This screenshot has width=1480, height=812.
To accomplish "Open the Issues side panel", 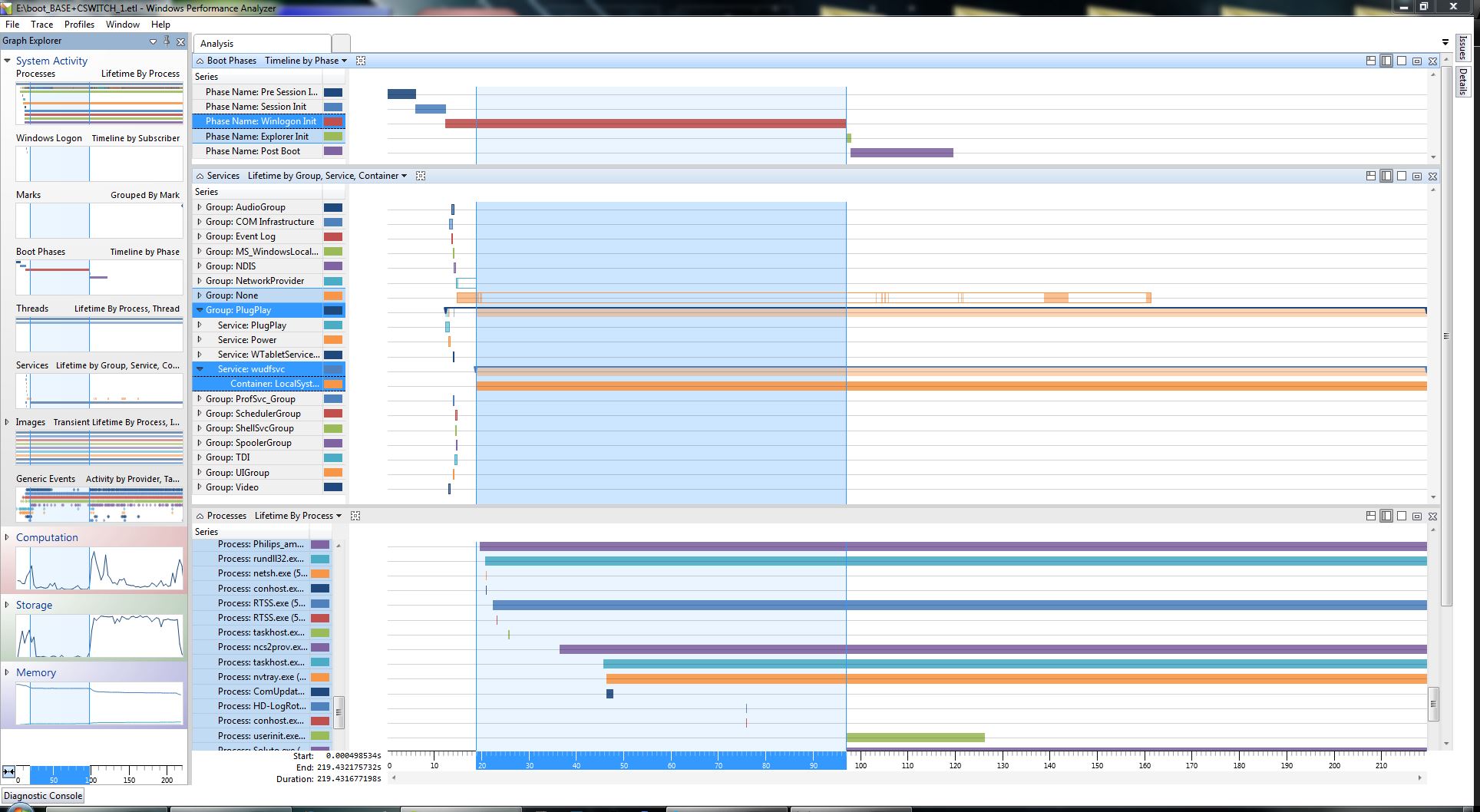I will click(x=1462, y=48).
